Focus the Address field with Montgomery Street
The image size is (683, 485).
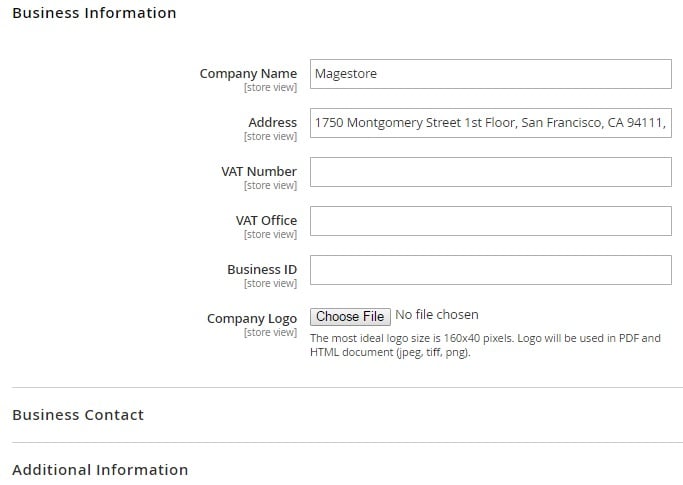pyautogui.click(x=490, y=123)
